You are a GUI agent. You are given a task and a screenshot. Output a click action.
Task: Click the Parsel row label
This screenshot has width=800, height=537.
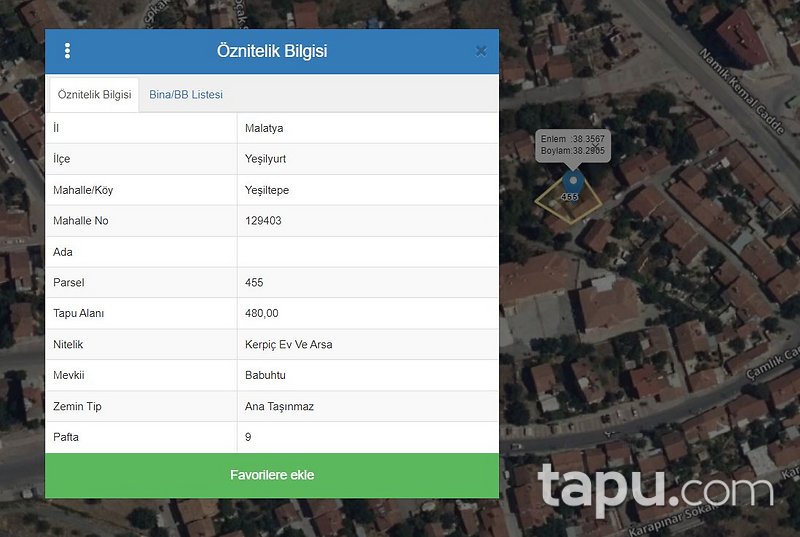(x=69, y=283)
